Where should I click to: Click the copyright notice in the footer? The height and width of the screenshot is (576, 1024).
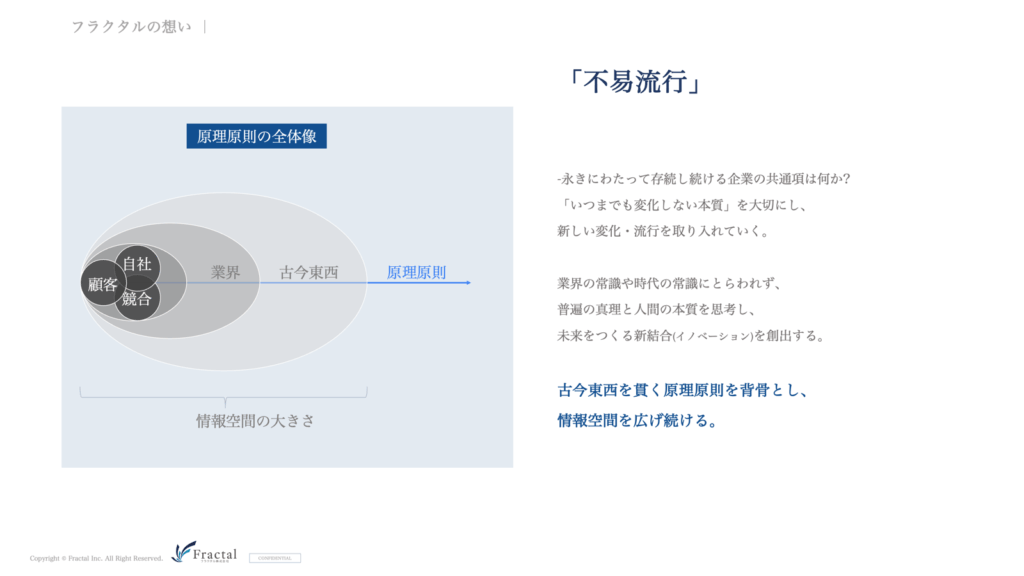[96, 558]
